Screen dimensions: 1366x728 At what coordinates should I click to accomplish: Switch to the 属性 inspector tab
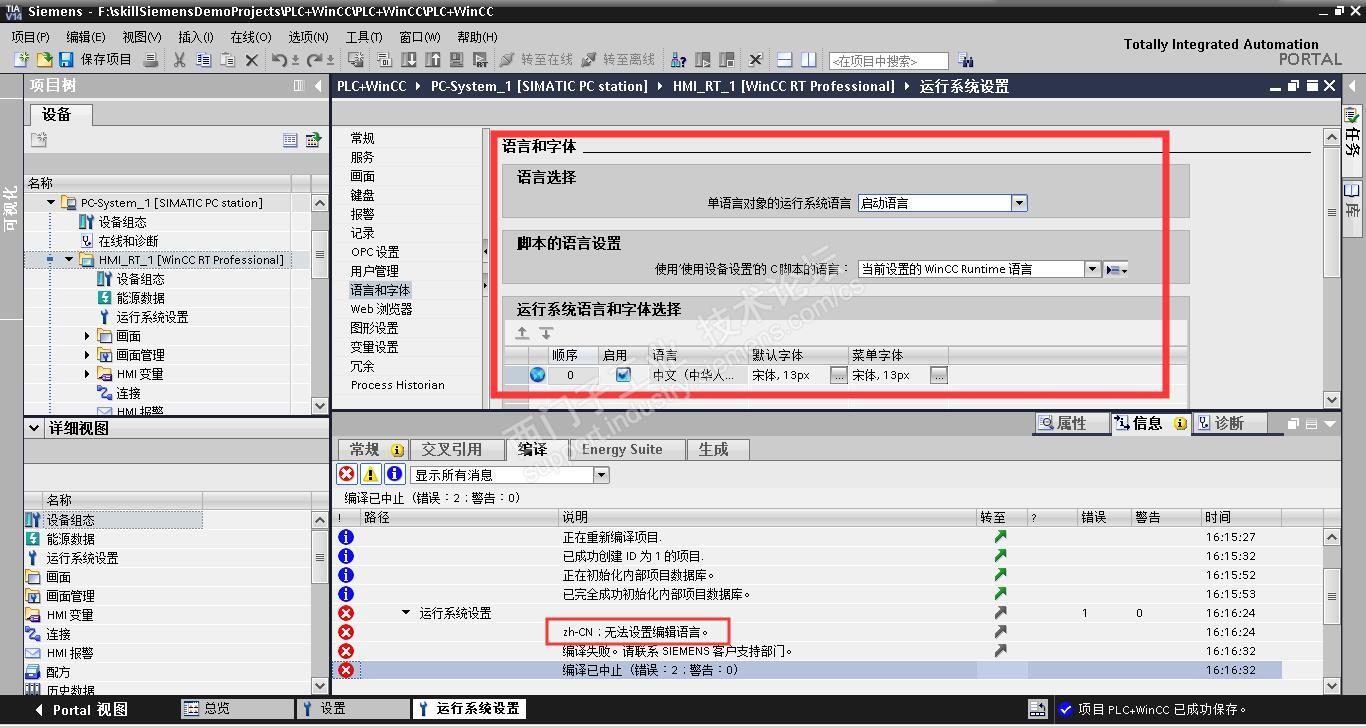[1072, 424]
